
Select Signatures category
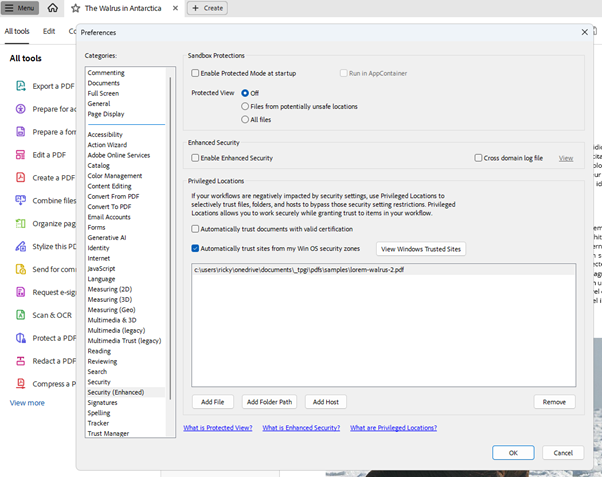point(103,402)
